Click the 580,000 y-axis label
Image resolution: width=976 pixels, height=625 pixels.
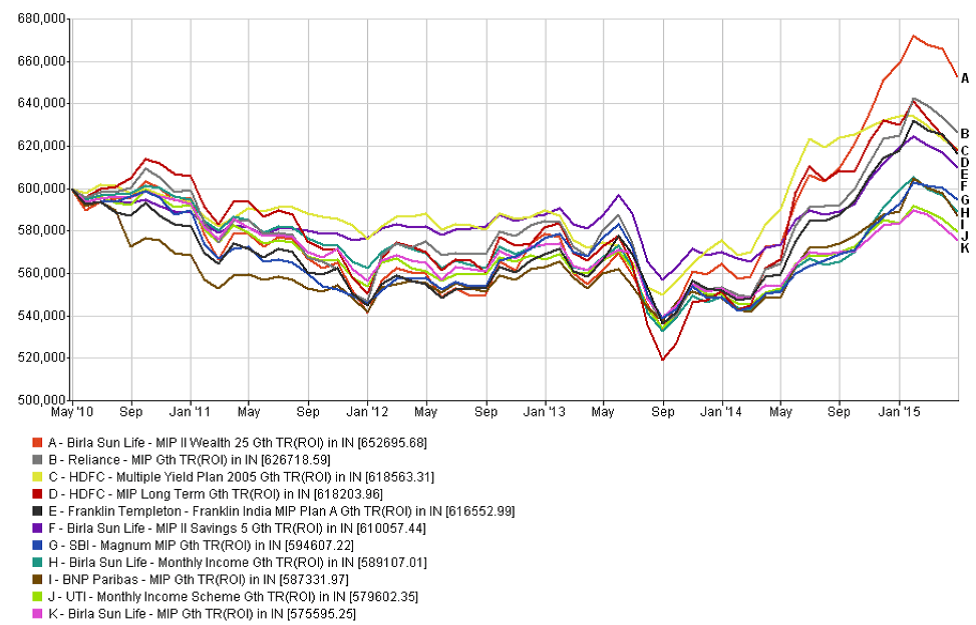[x=42, y=231]
